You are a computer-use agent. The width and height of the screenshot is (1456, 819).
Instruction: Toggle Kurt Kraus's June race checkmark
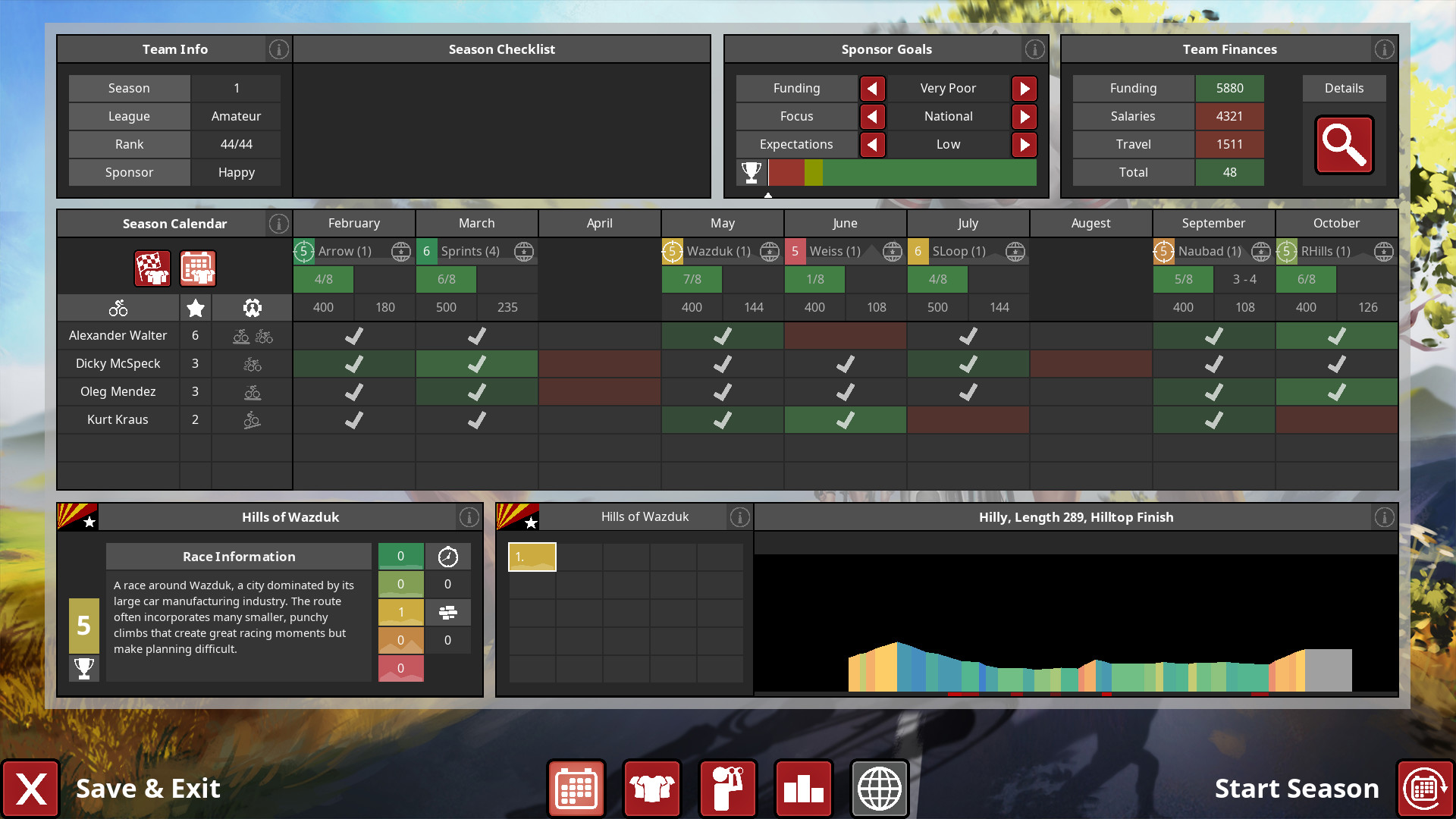(x=845, y=419)
